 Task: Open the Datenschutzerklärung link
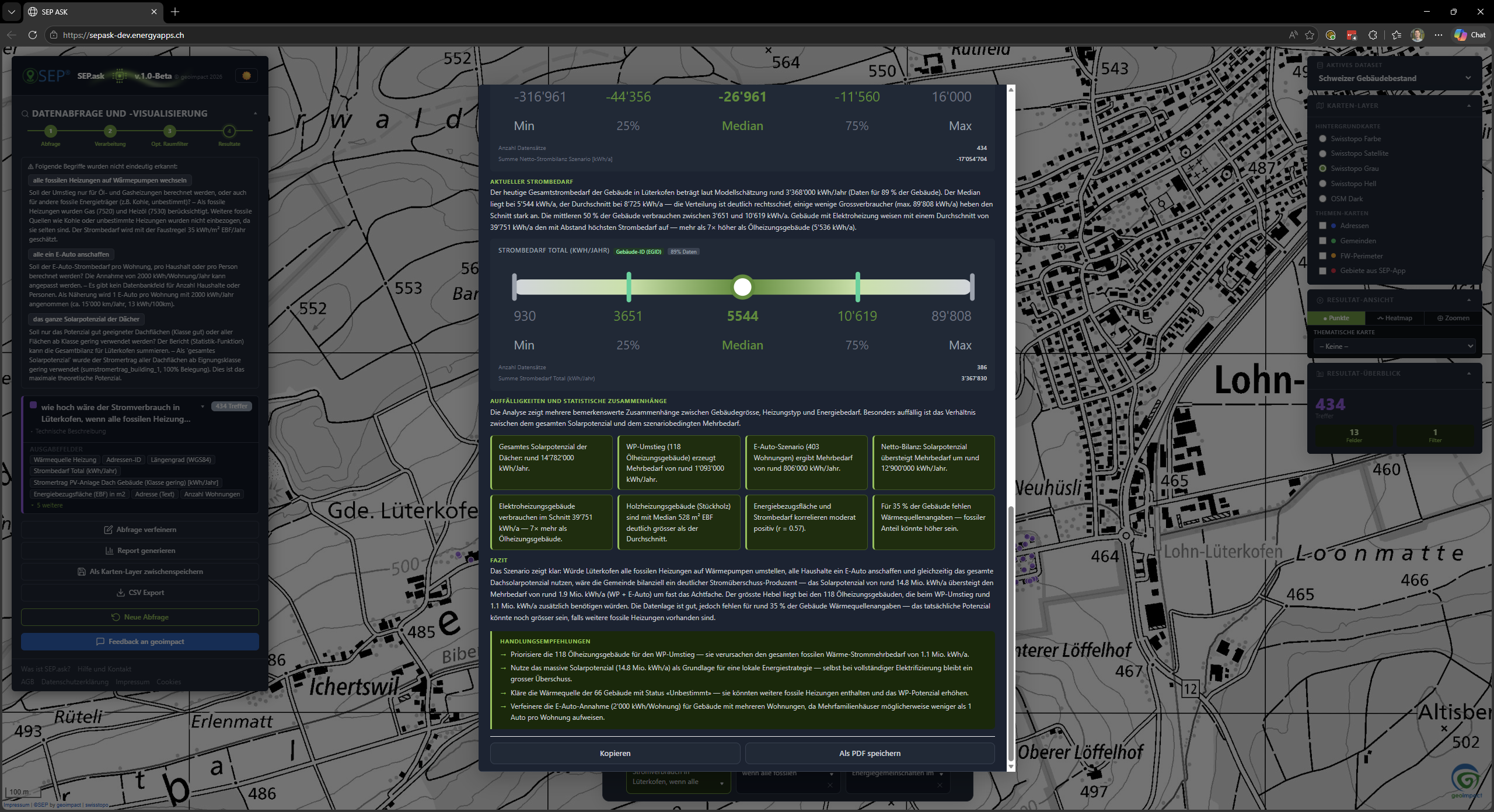pos(75,682)
